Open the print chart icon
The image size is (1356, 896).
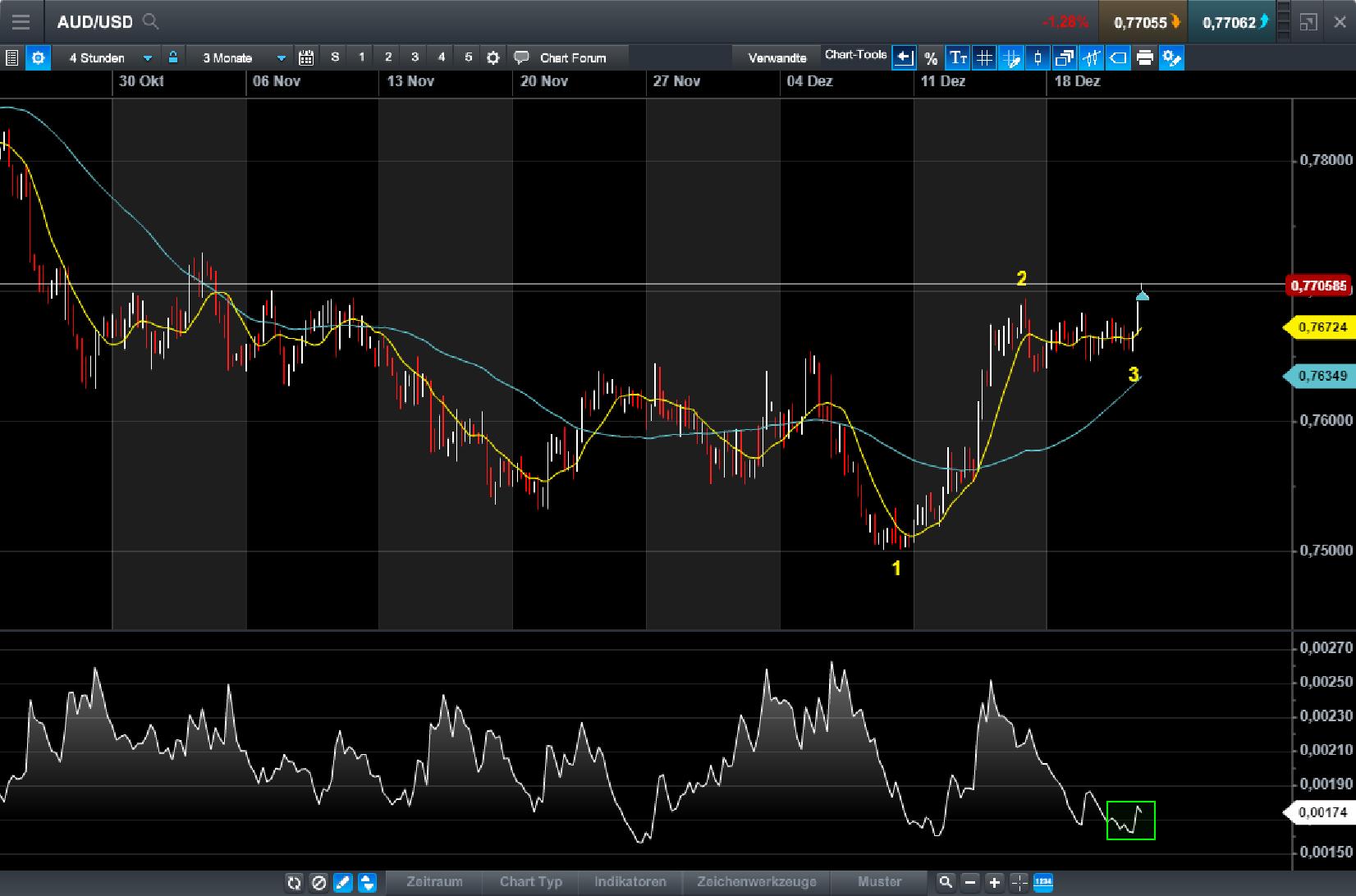[x=1146, y=57]
